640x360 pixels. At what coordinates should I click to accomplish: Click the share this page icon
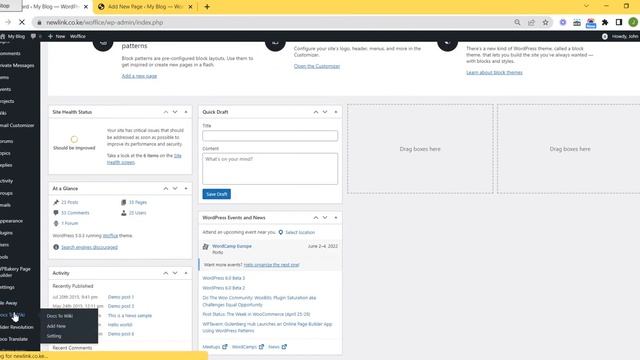[x=531, y=22]
